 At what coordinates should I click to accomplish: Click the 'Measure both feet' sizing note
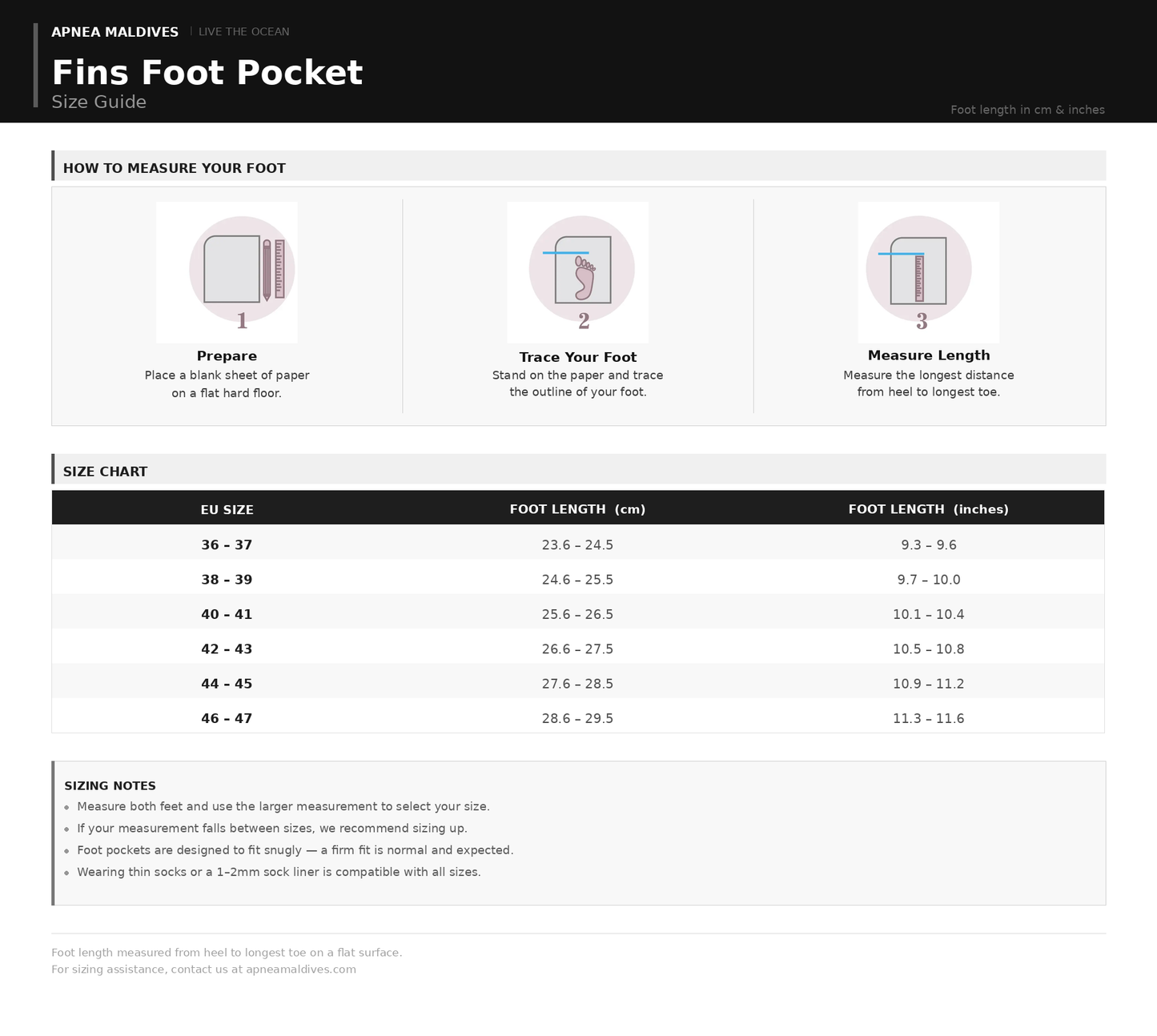click(x=283, y=807)
